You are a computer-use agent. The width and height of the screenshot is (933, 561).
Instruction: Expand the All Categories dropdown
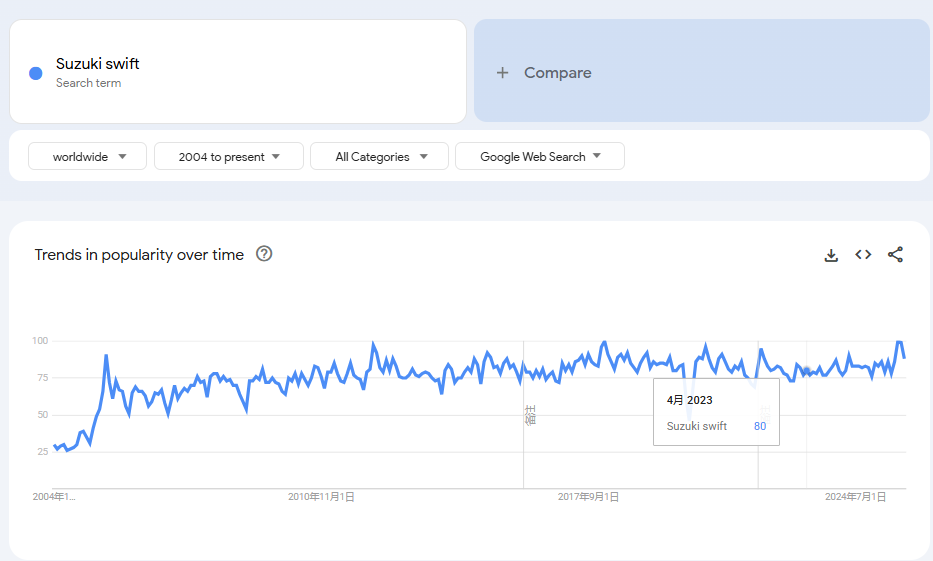[380, 156]
